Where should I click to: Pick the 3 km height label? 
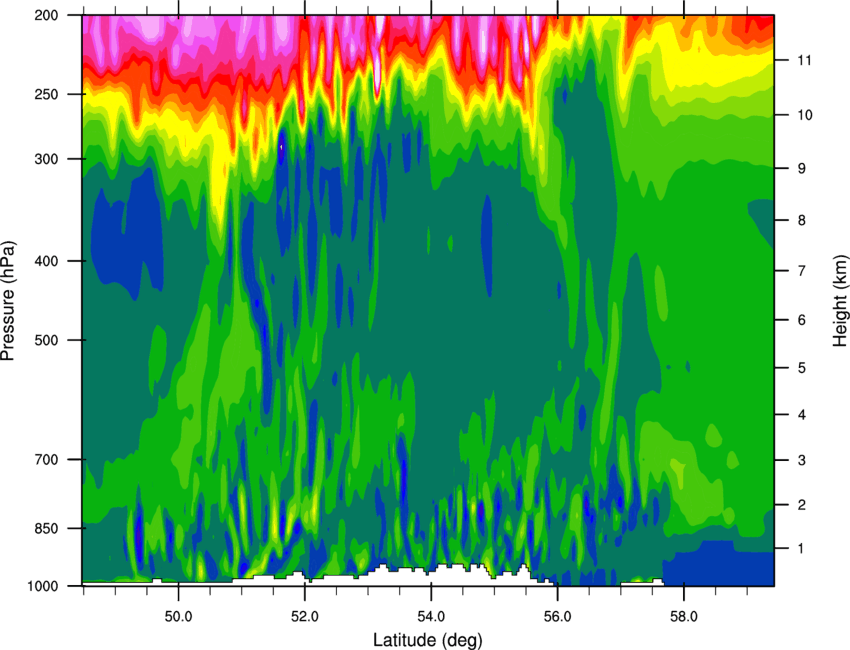(x=802, y=460)
